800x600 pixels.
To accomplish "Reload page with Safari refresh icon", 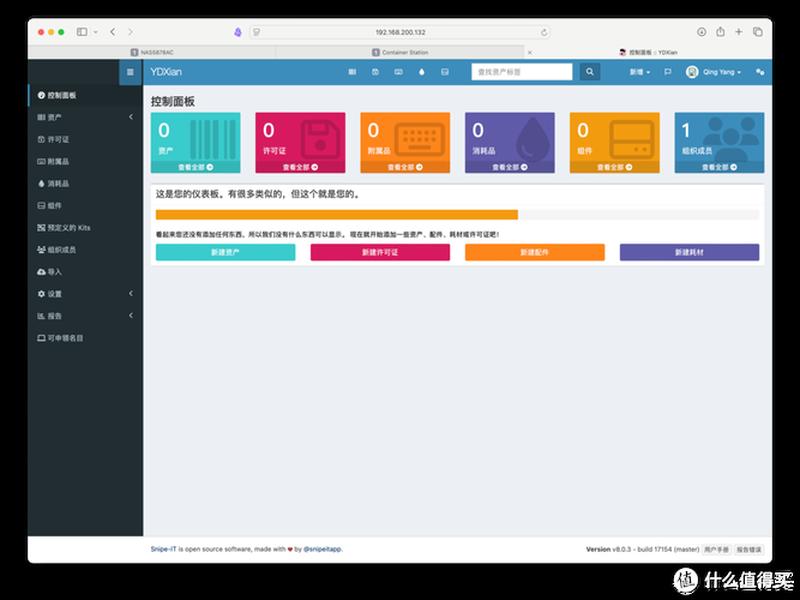I will (x=544, y=32).
